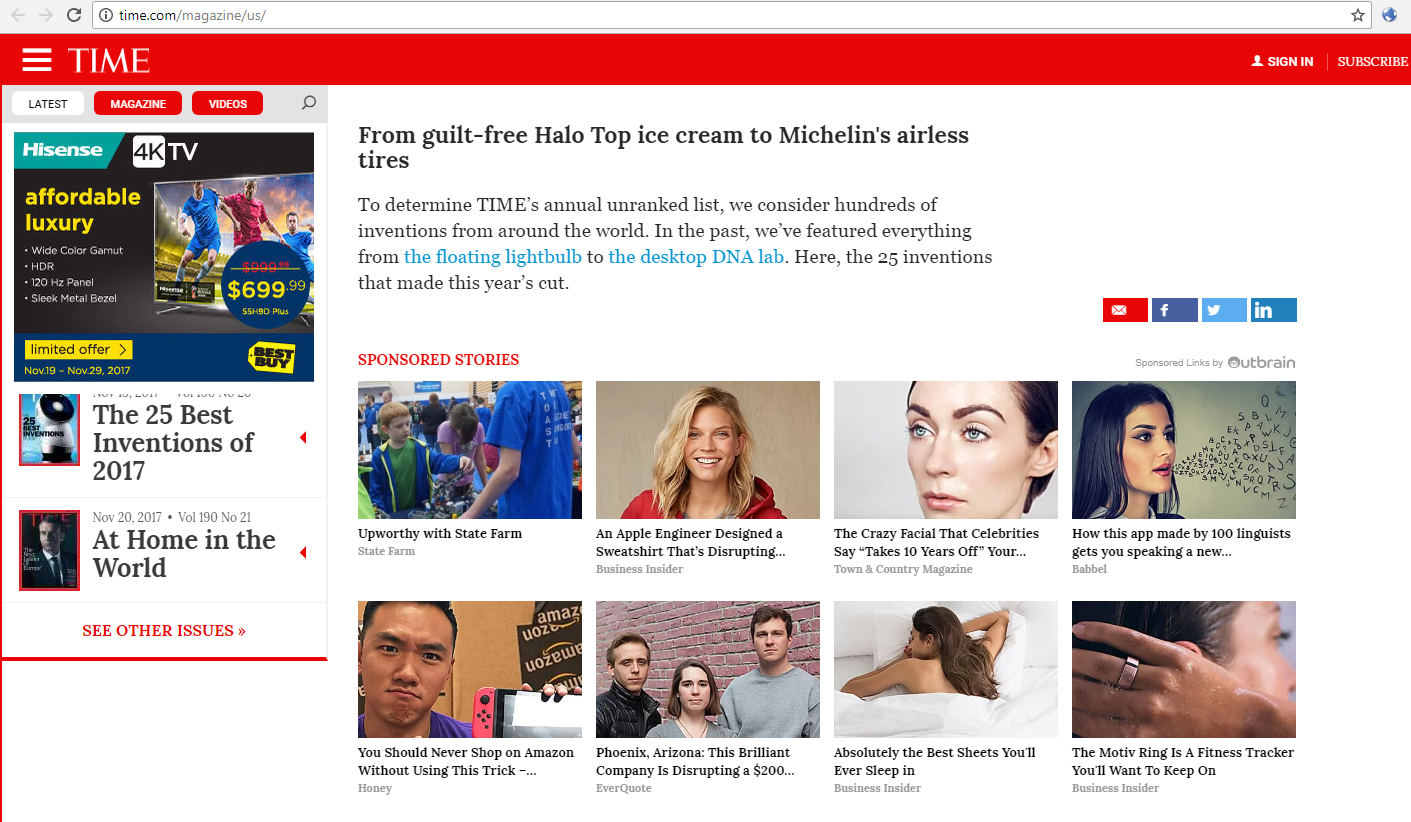Expand the At Home in the World arrow
This screenshot has height=822, width=1411.
tap(303, 553)
